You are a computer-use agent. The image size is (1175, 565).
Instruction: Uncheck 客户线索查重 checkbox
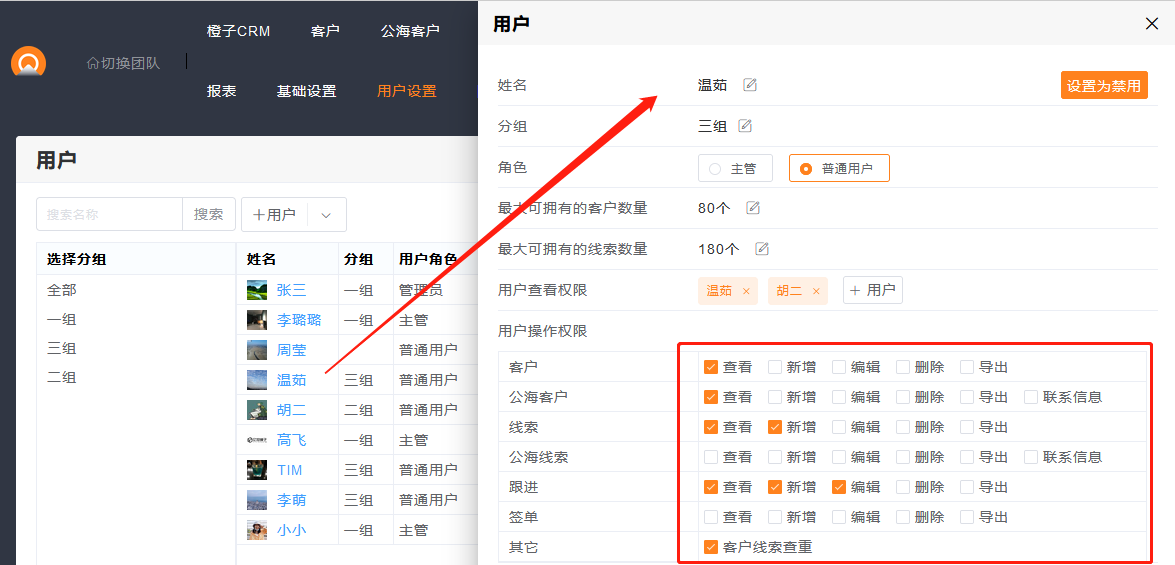(x=711, y=547)
